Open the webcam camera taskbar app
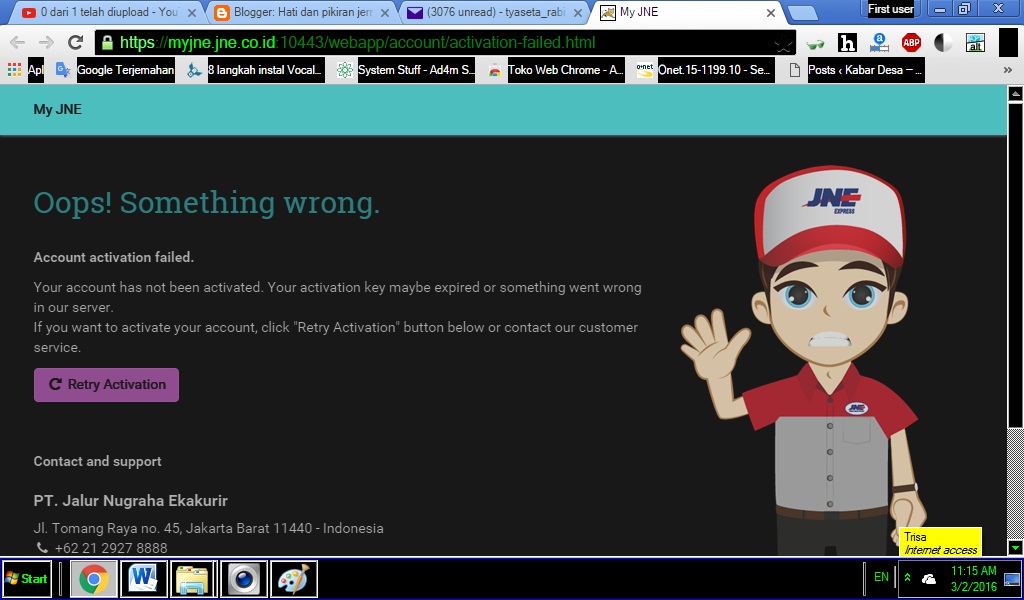Image resolution: width=1024 pixels, height=600 pixels. tap(244, 578)
